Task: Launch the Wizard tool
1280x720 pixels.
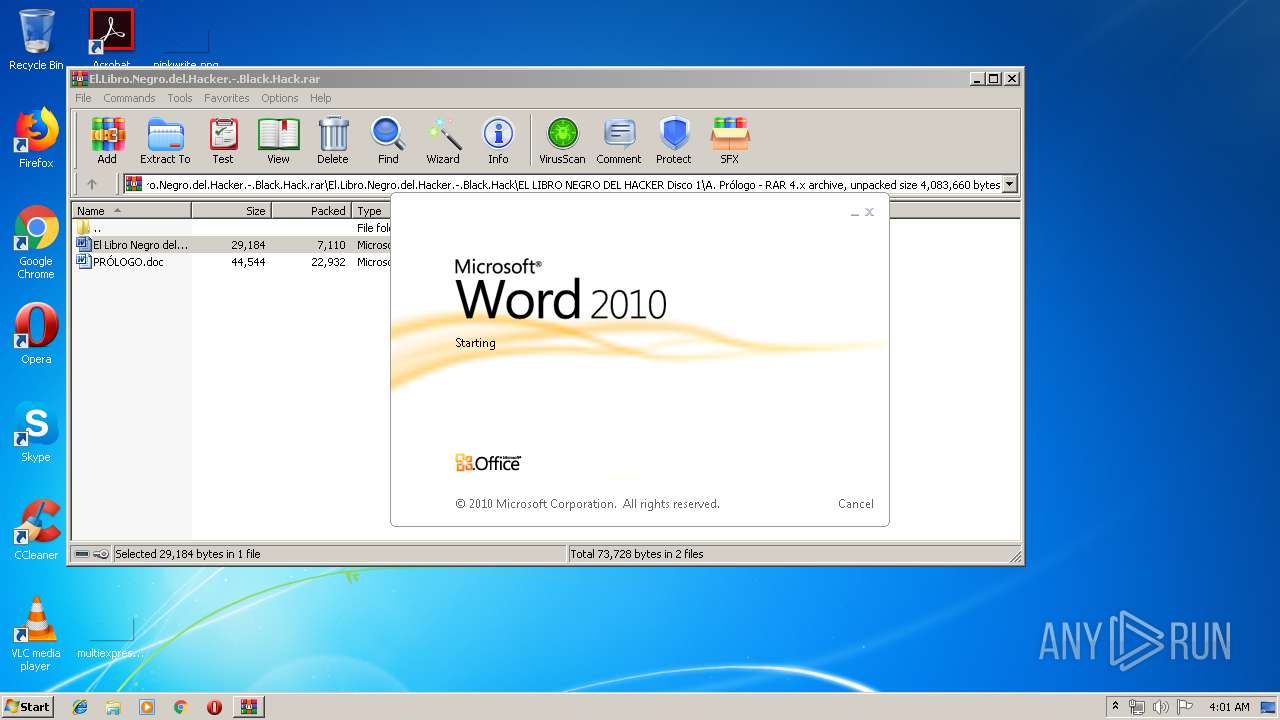Action: click(x=443, y=140)
